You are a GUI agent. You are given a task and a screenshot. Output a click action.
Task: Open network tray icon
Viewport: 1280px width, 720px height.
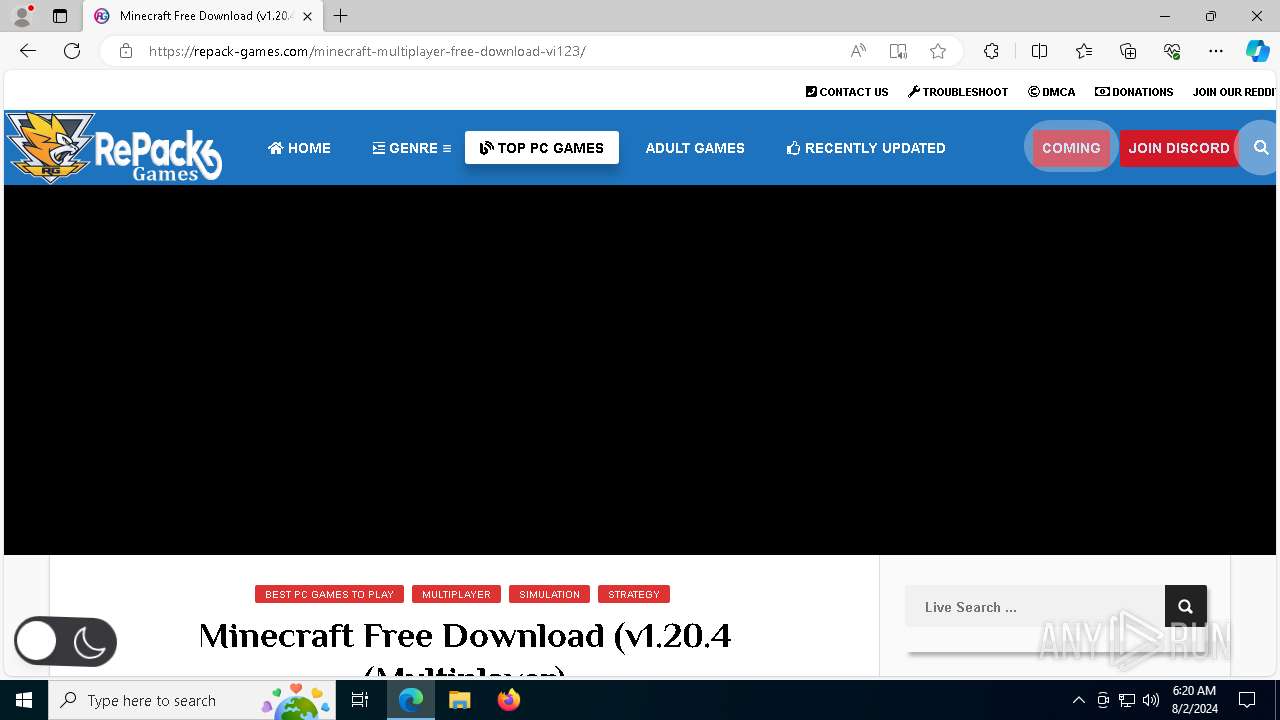pos(1127,700)
